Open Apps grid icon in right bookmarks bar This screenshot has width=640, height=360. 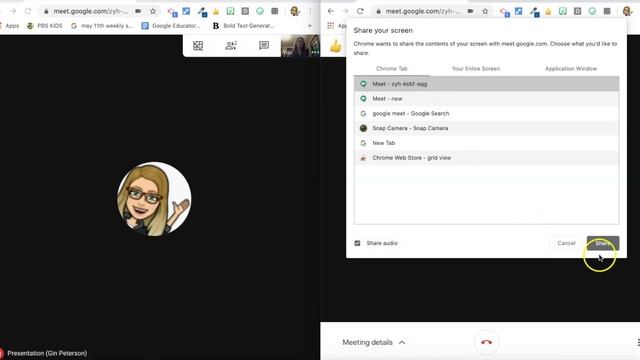[x=331, y=25]
